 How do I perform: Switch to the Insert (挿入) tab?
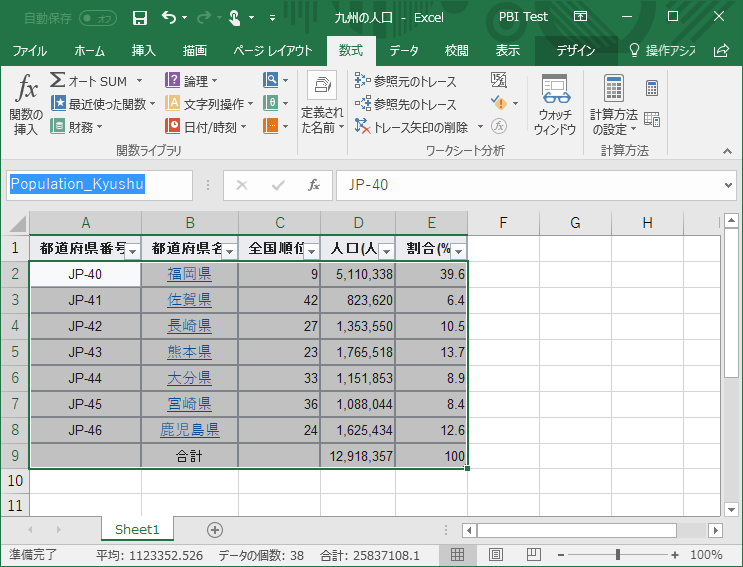coord(144,50)
